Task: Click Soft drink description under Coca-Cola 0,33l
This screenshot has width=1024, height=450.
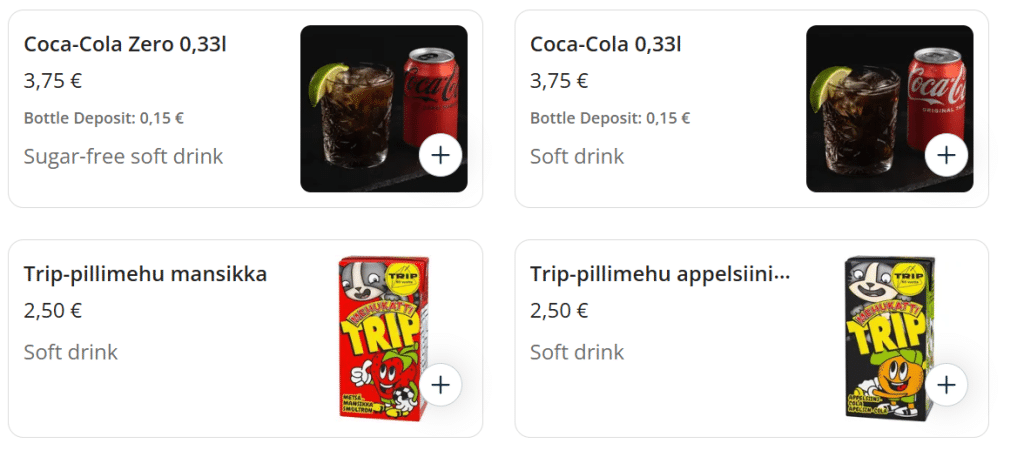Action: pos(577,156)
